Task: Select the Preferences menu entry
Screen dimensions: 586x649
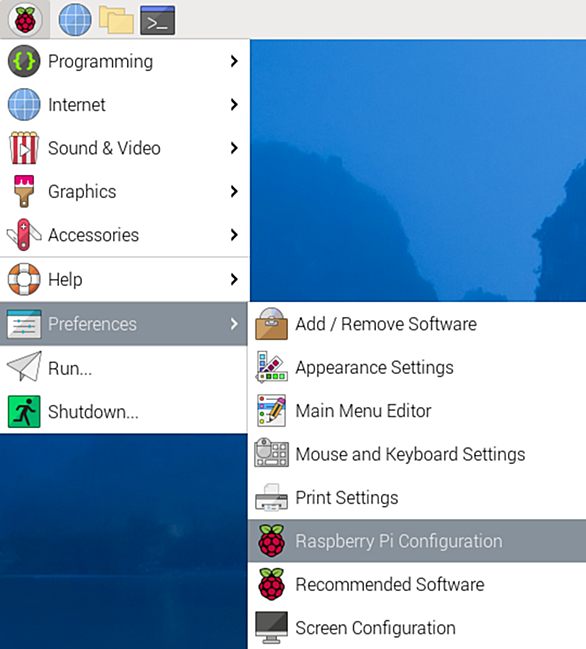Action: tap(124, 324)
